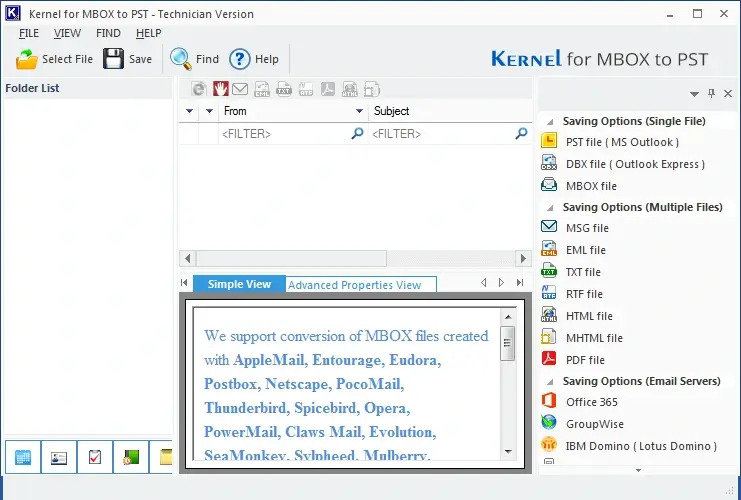Viewport: 741px width, 500px height.
Task: Select Office 365 email server option
Action: pos(591,402)
